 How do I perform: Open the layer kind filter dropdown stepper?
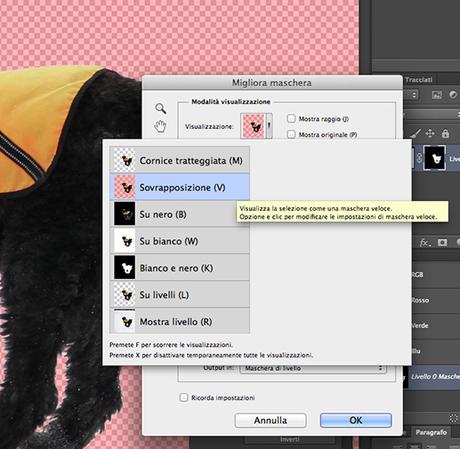(x=414, y=95)
